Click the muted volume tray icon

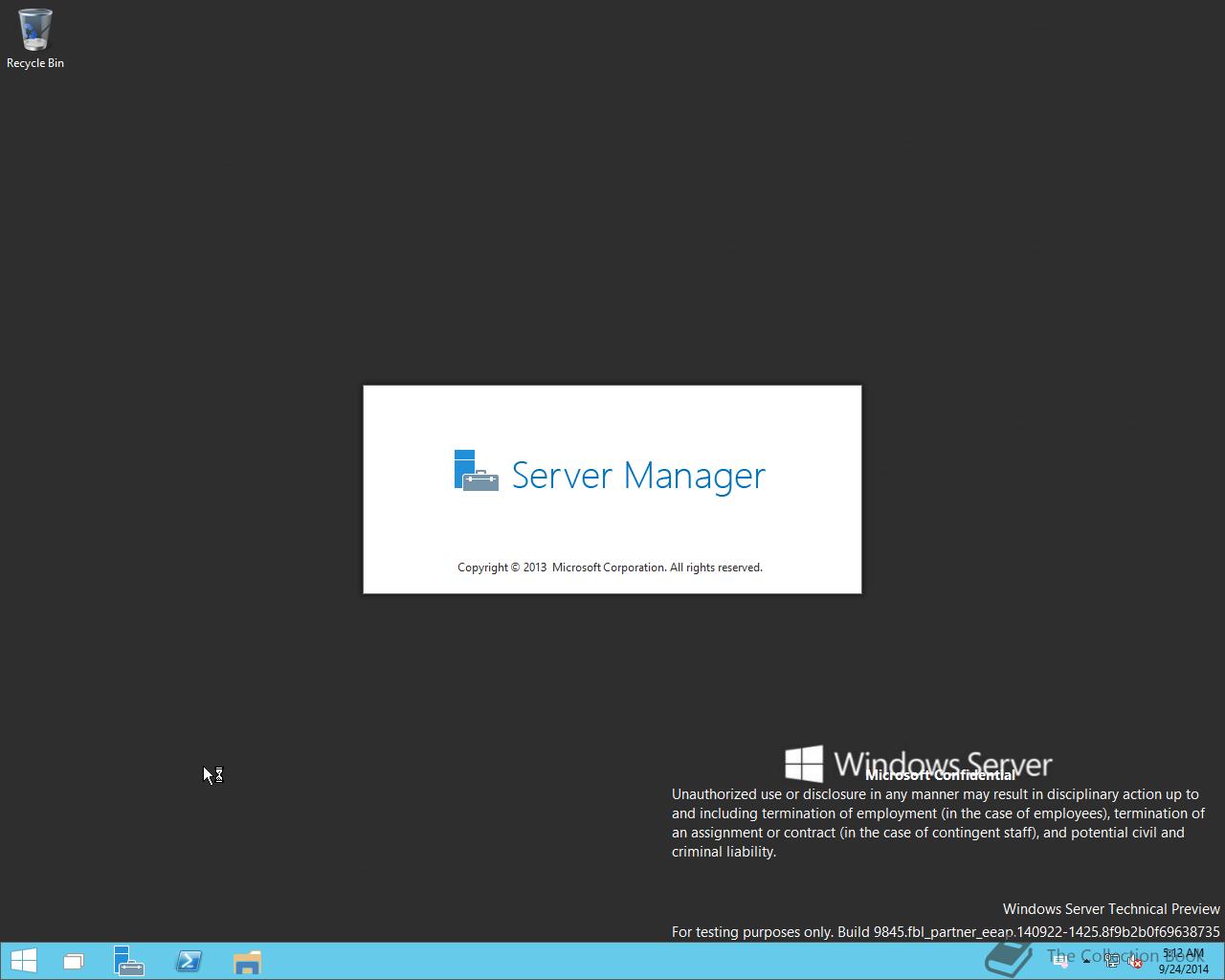(x=1135, y=961)
